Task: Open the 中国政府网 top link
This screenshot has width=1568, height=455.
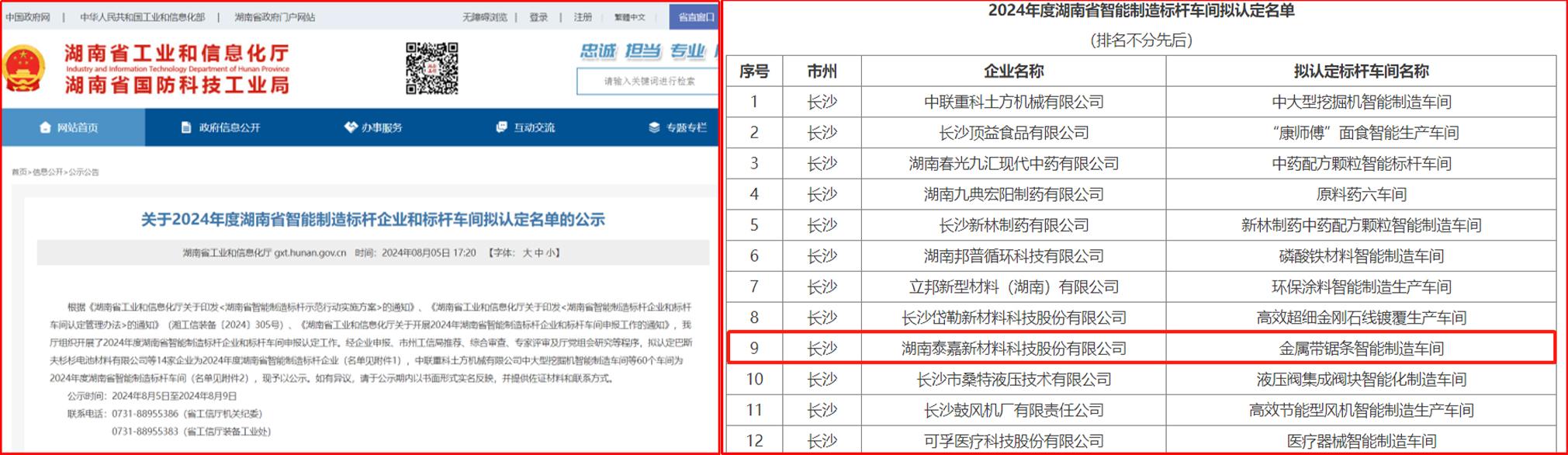Action: [27, 17]
